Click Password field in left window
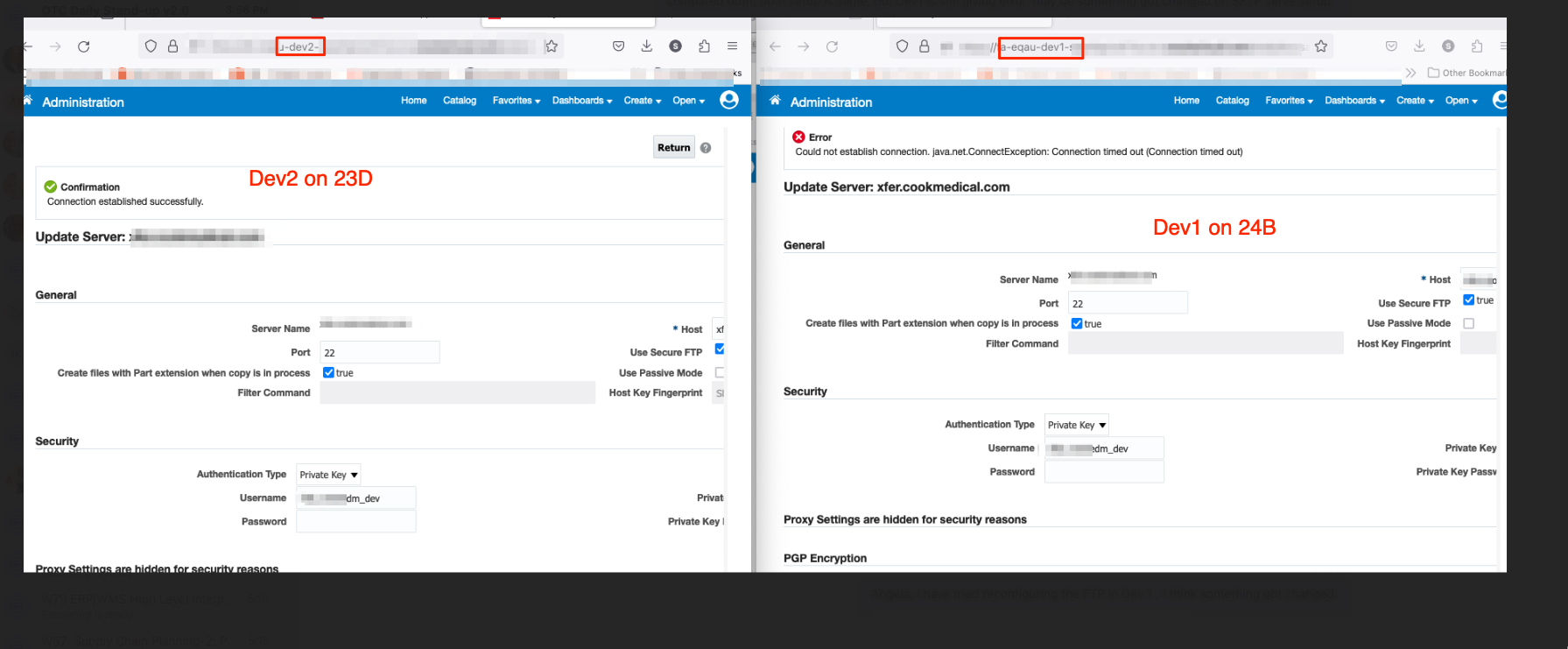The image size is (1568, 649). [355, 521]
